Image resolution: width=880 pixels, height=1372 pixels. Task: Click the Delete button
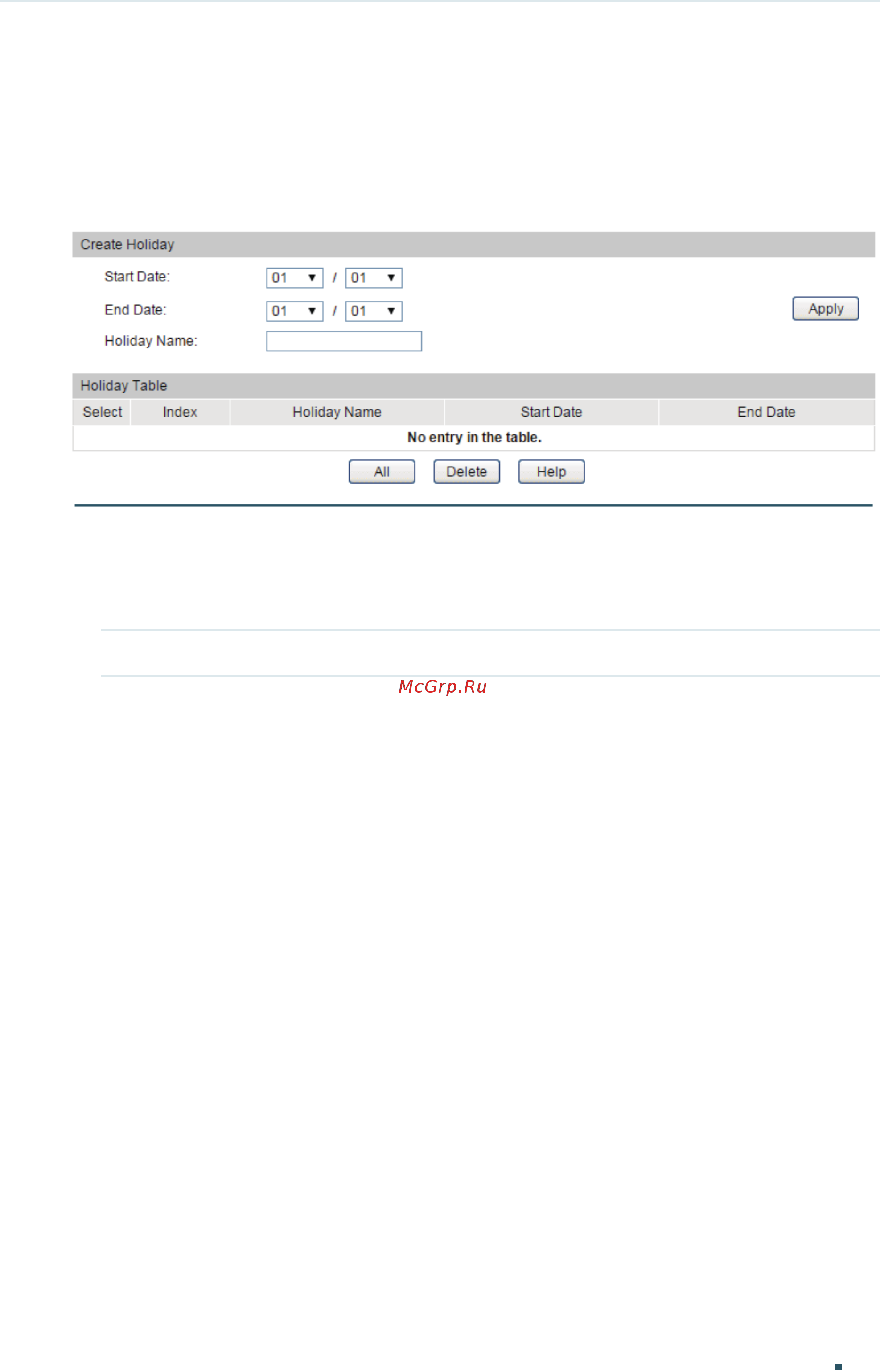pyautogui.click(x=466, y=471)
